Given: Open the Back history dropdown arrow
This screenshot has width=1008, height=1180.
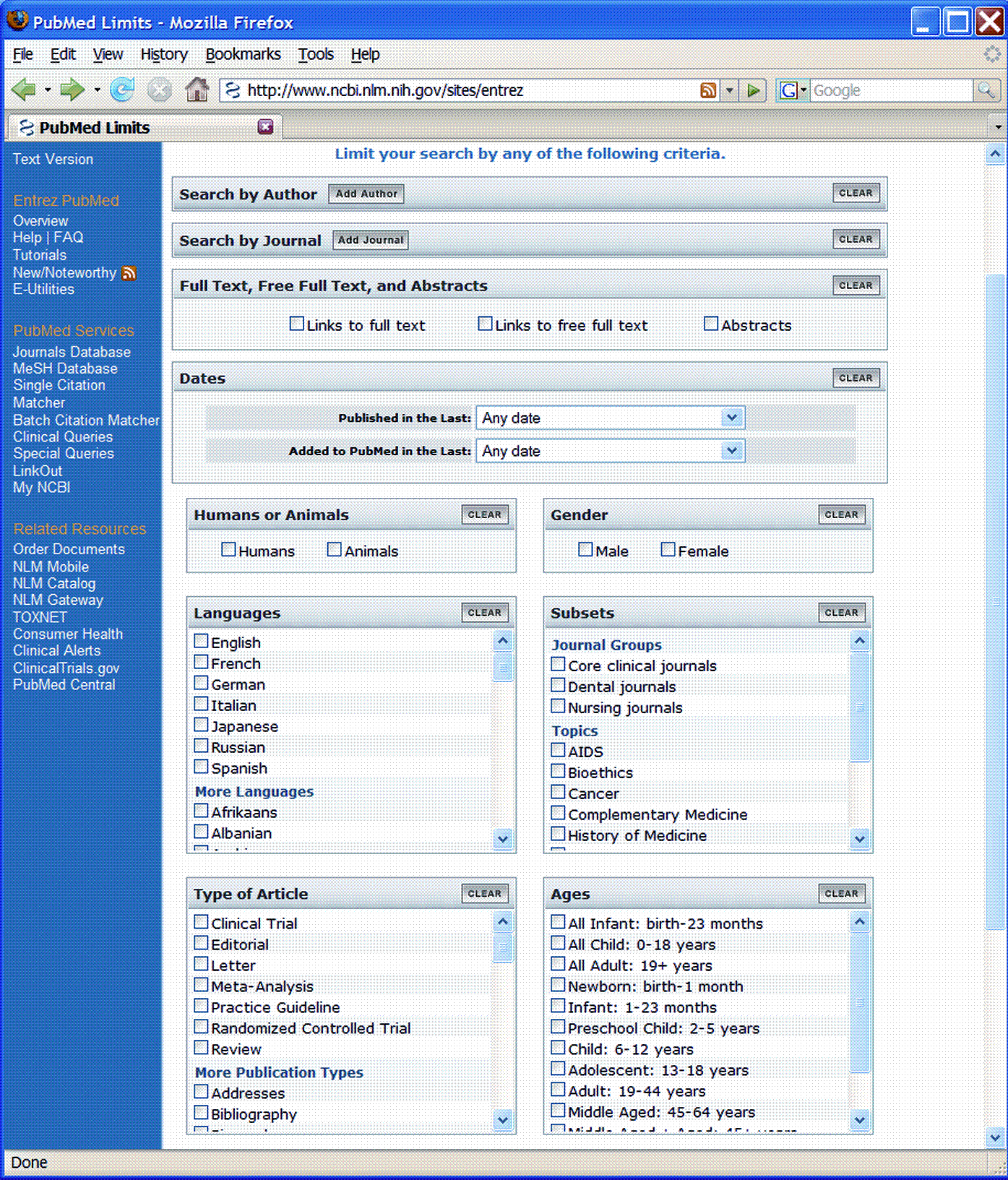Looking at the screenshot, I should tap(48, 90).
